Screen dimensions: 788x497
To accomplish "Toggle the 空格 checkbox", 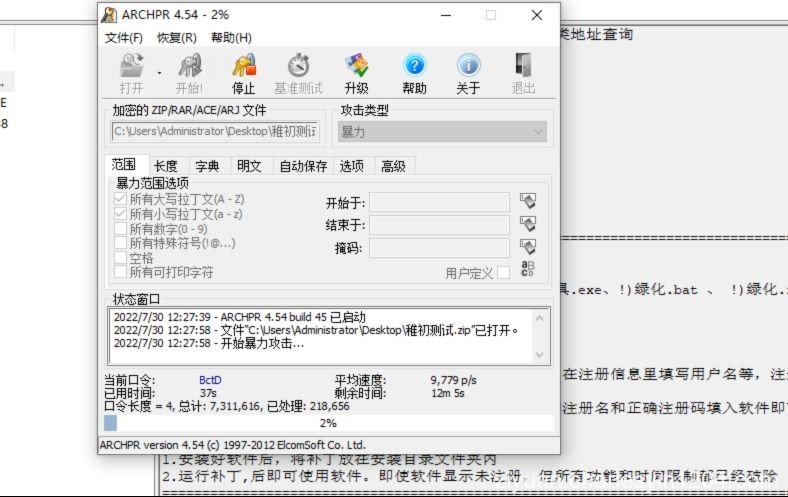I will [120, 258].
